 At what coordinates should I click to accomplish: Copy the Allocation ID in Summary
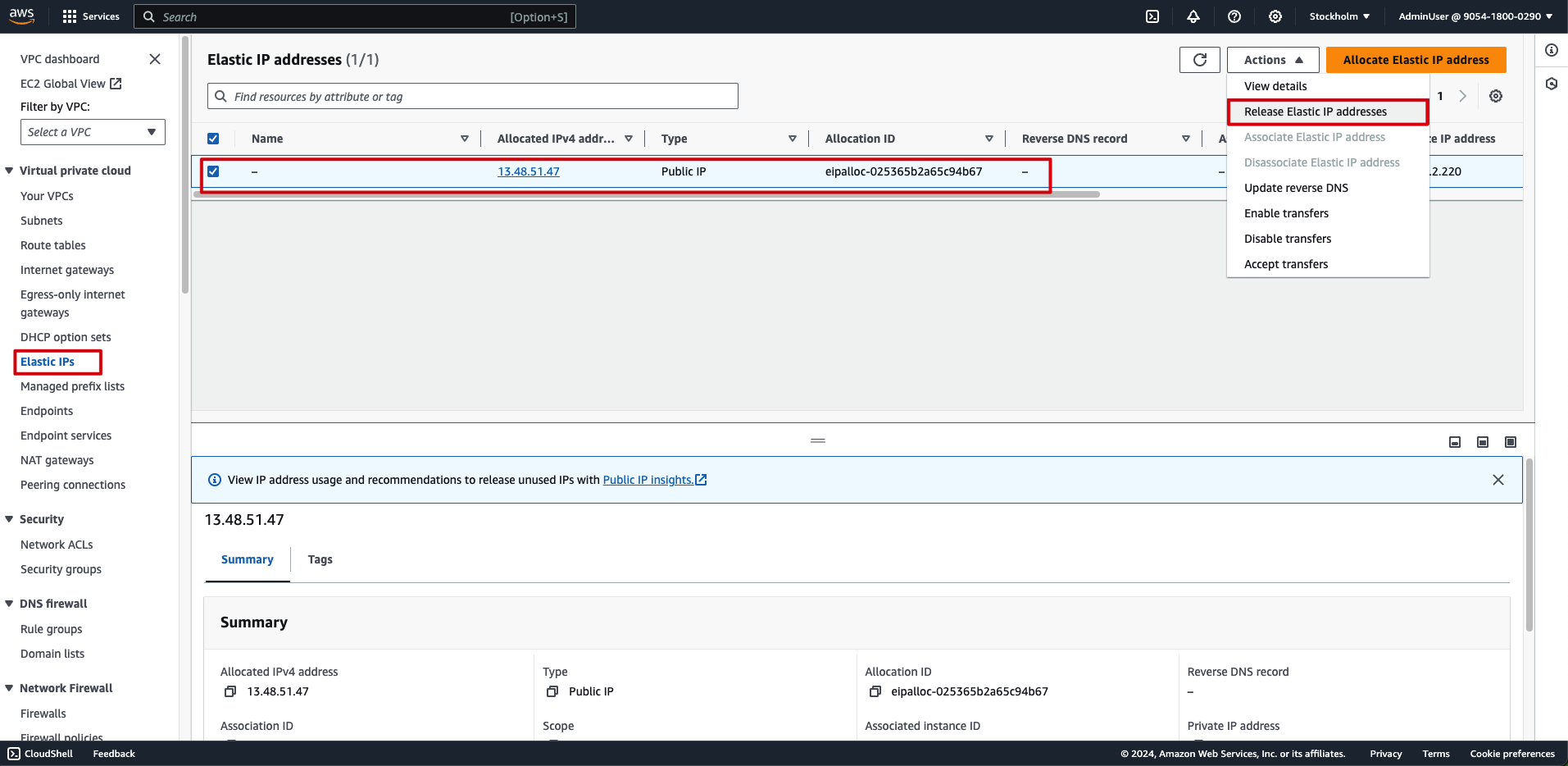[x=875, y=691]
